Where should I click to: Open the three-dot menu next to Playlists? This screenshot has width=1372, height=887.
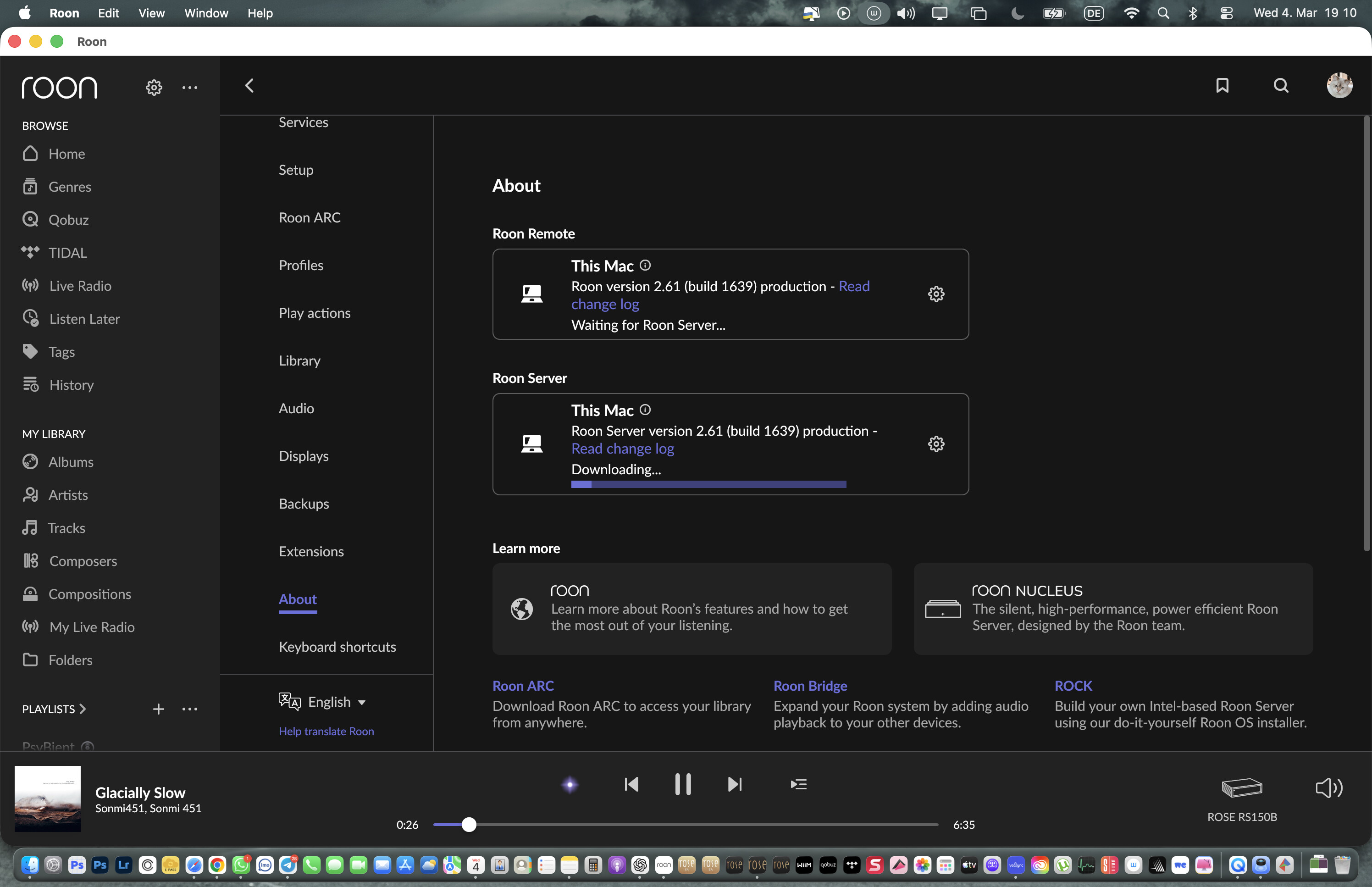189,709
